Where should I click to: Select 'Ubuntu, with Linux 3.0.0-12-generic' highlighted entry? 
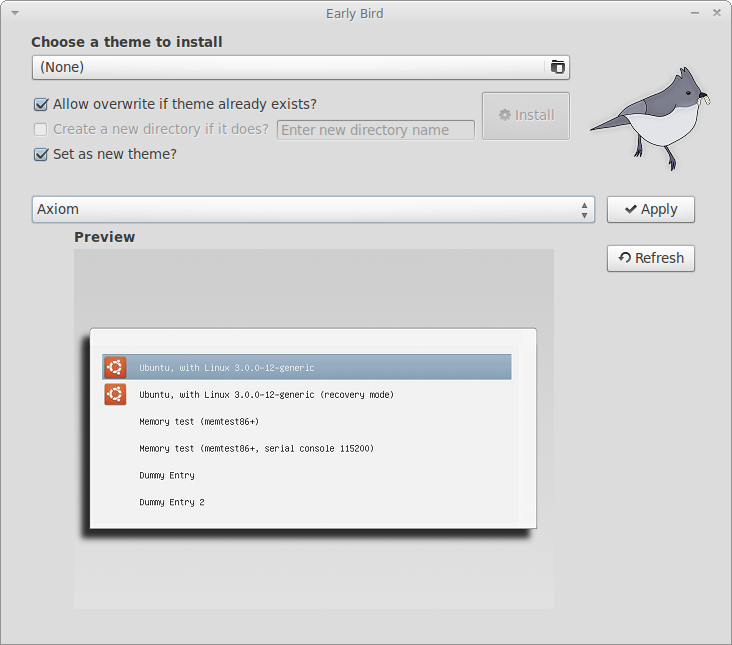[307, 367]
